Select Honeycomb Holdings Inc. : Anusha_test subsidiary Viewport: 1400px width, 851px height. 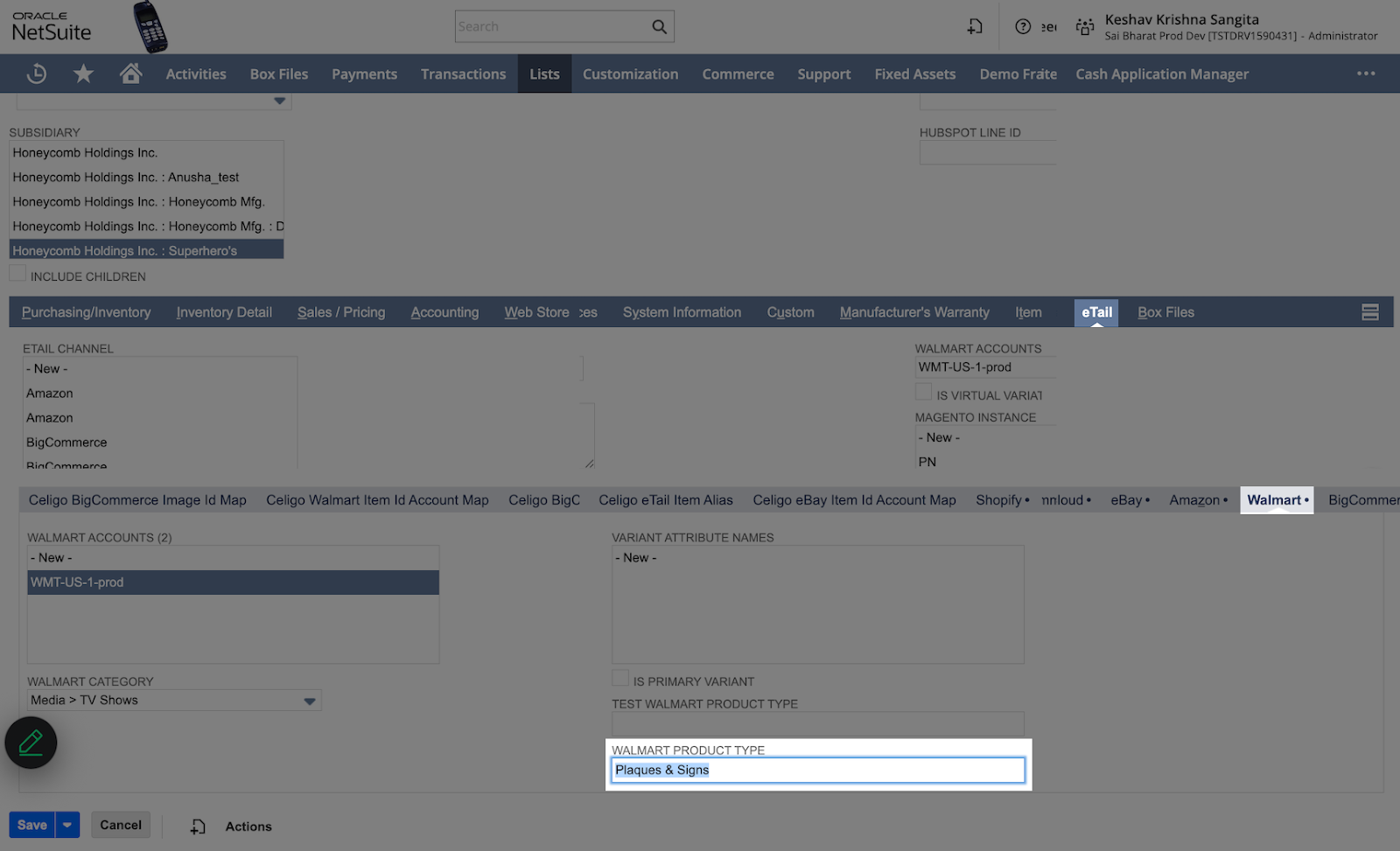click(x=146, y=178)
